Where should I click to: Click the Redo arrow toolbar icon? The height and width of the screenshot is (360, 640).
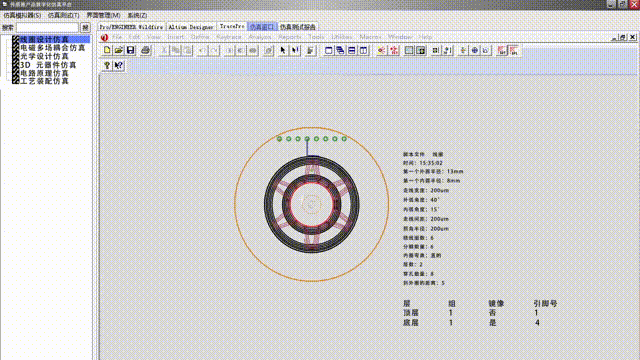(214, 50)
